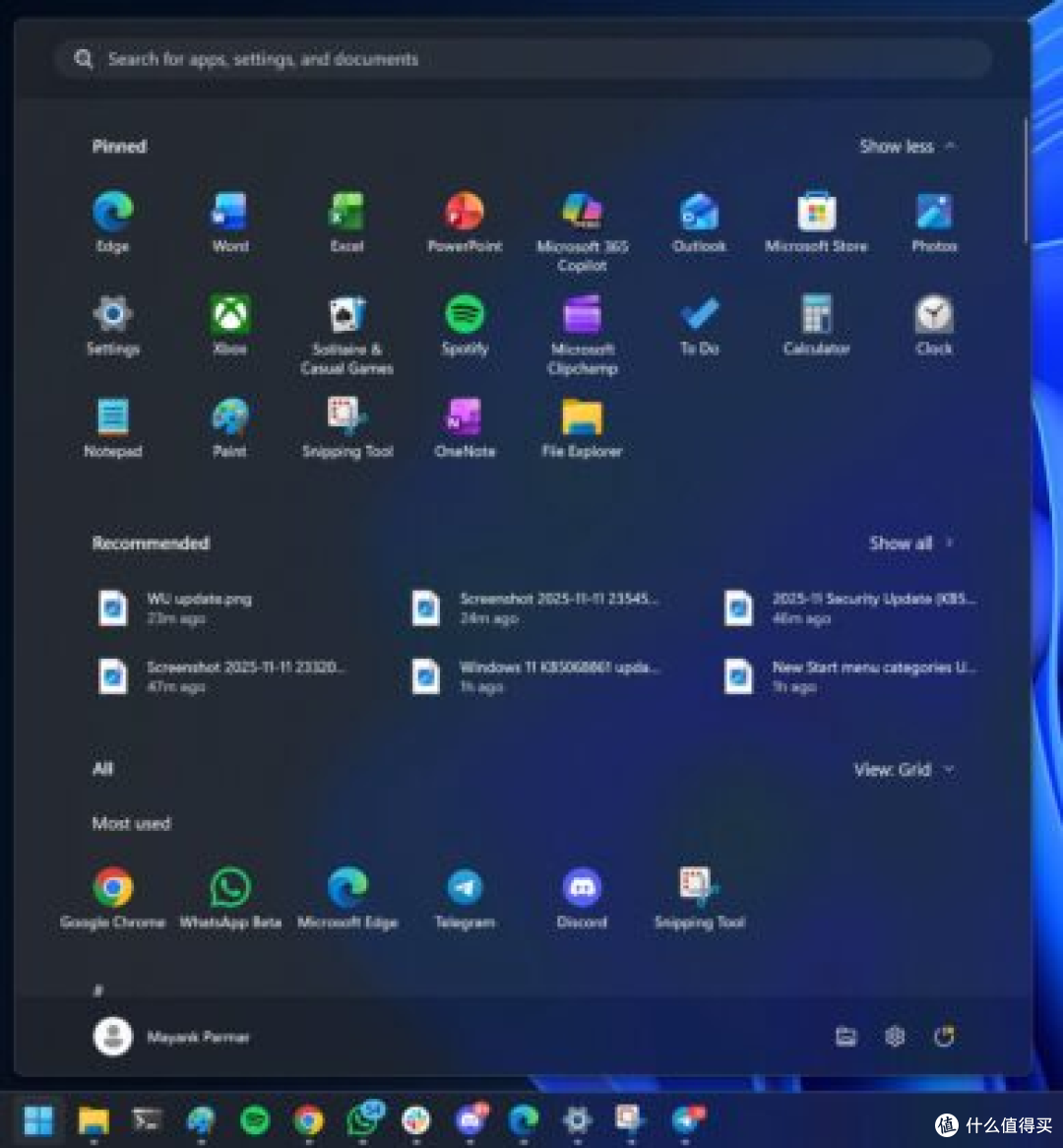Open the pinned Edge app

click(x=113, y=222)
